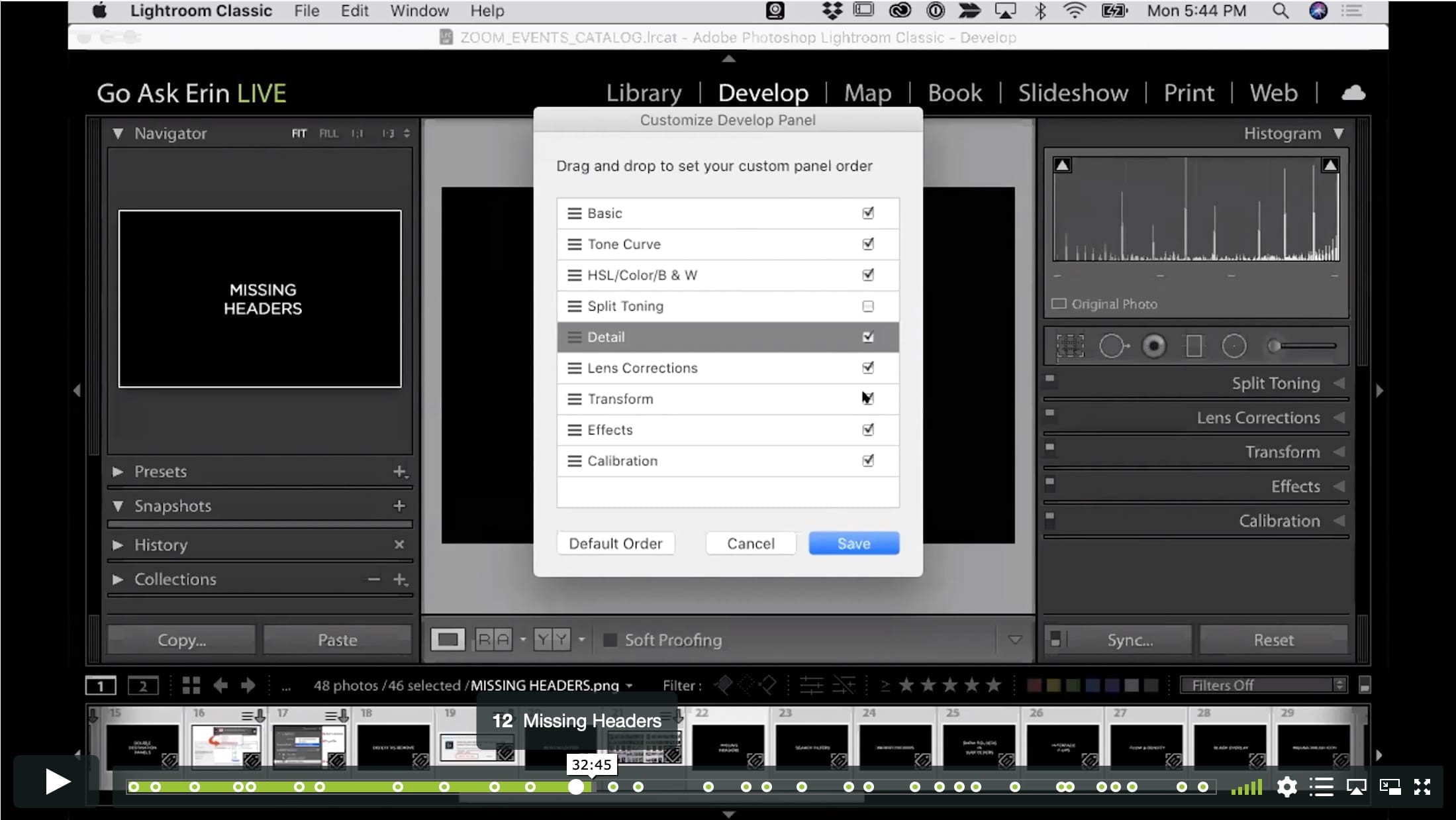Choose the Radial Filter tool
This screenshot has height=820, width=1456.
(x=1234, y=346)
